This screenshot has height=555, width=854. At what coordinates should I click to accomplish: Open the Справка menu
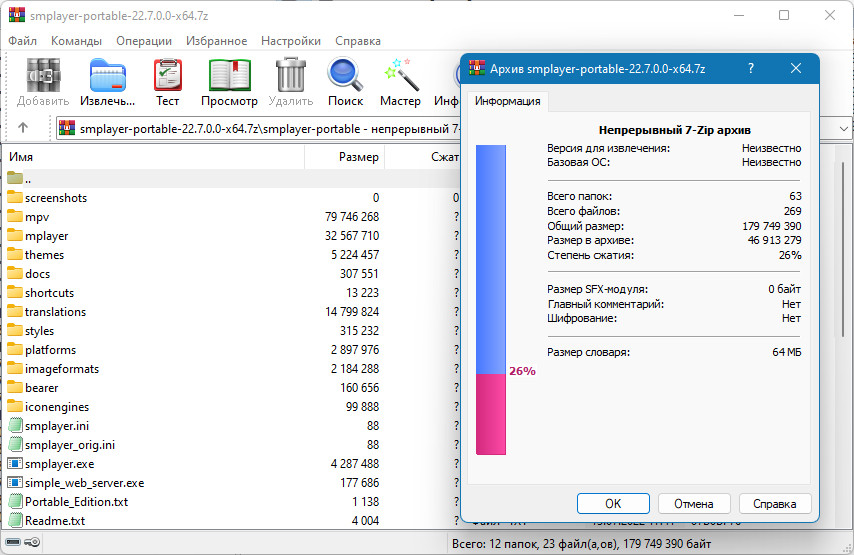(x=358, y=41)
